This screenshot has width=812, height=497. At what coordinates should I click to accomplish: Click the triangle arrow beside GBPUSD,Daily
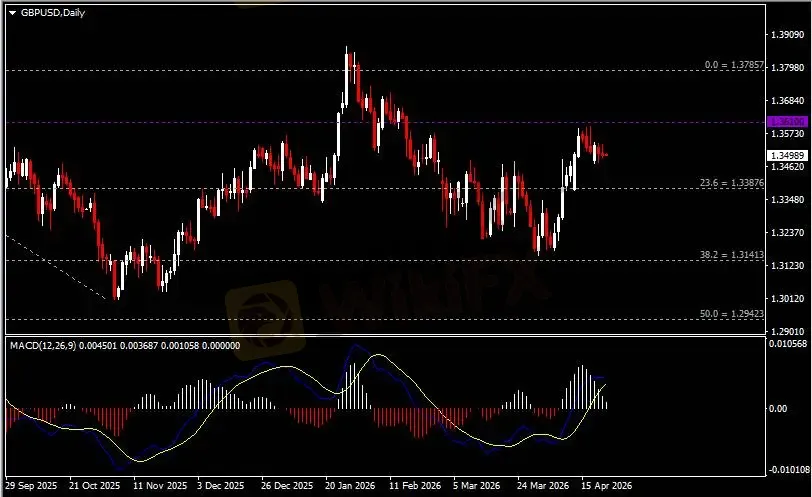tap(12, 12)
